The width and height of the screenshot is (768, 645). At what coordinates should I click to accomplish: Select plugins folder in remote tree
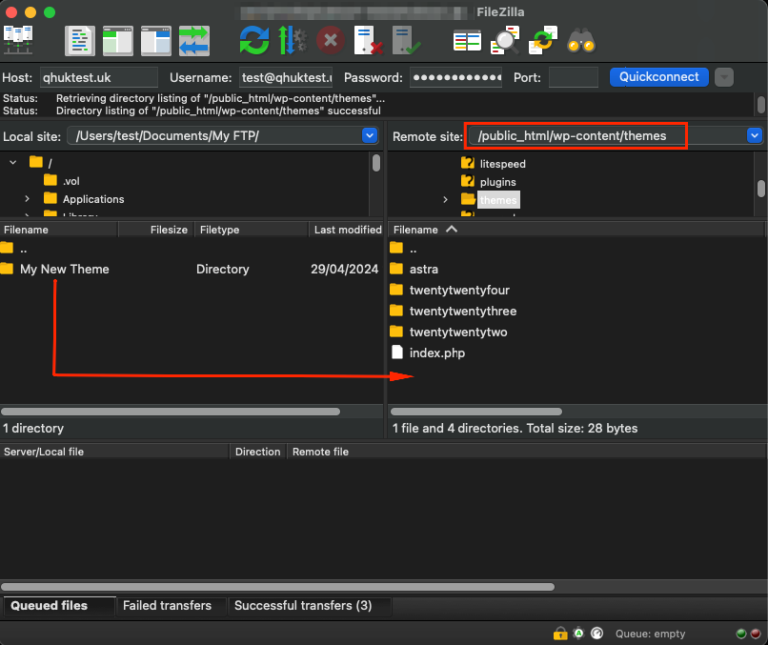click(x=488, y=182)
